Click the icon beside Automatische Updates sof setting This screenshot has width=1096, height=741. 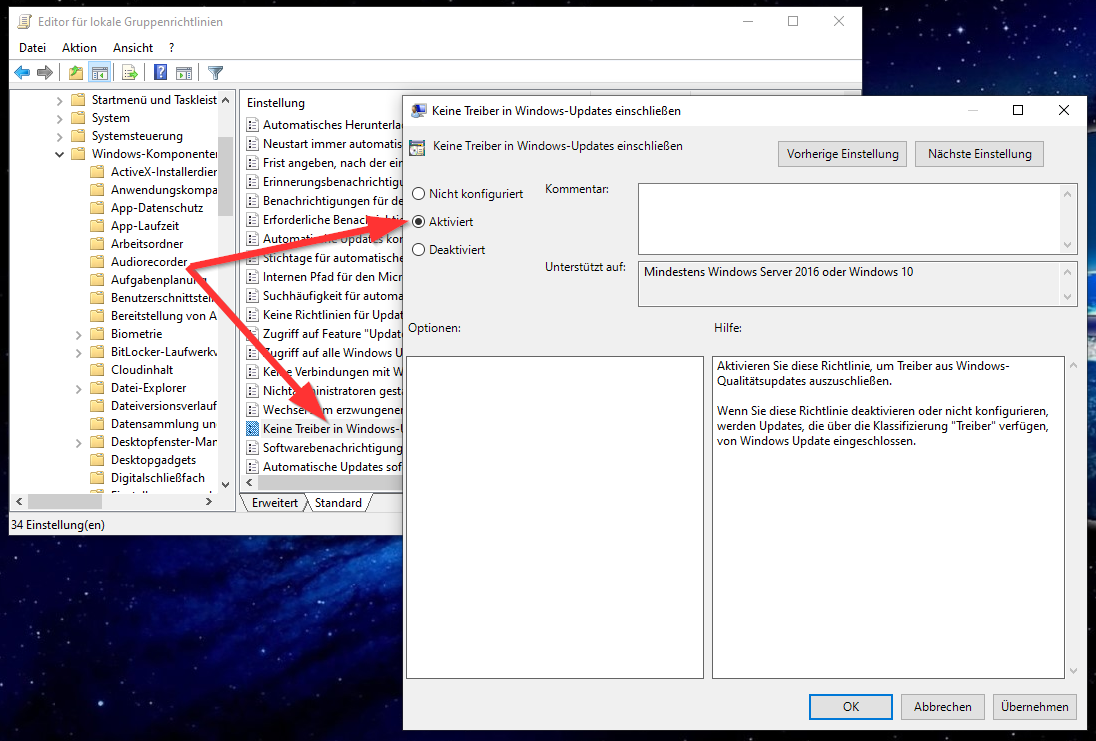(252, 466)
